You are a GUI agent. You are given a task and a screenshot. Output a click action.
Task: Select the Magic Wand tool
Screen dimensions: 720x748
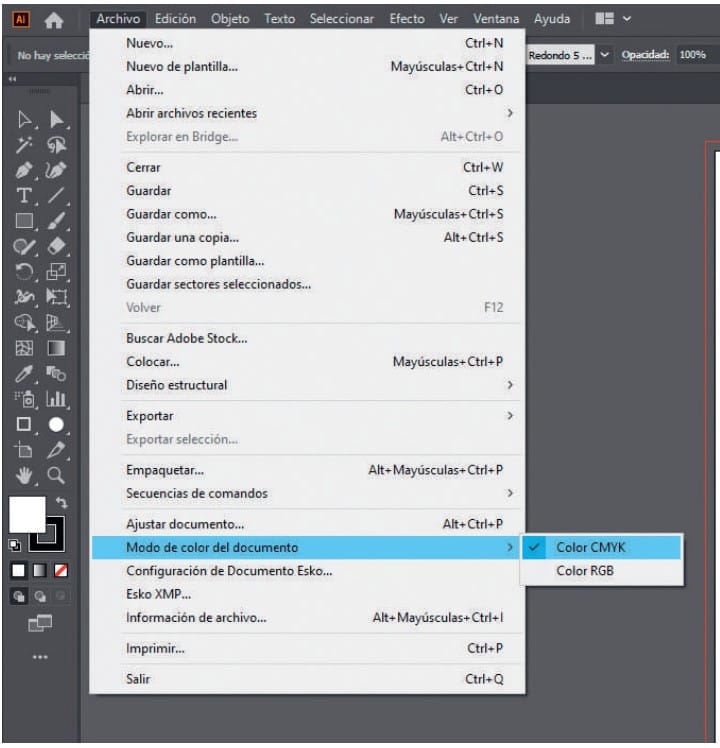point(25,145)
